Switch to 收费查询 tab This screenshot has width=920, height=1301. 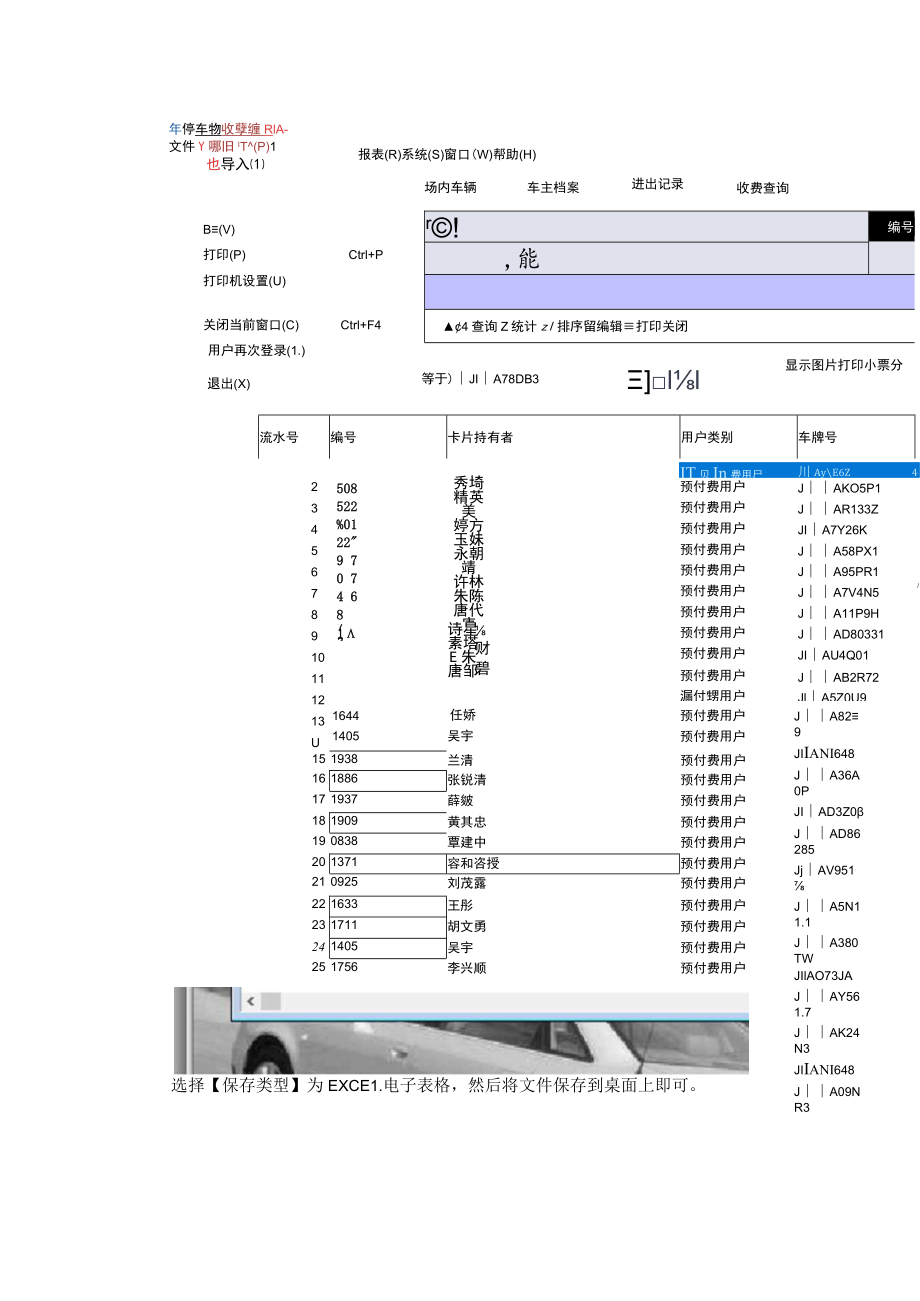click(x=763, y=188)
